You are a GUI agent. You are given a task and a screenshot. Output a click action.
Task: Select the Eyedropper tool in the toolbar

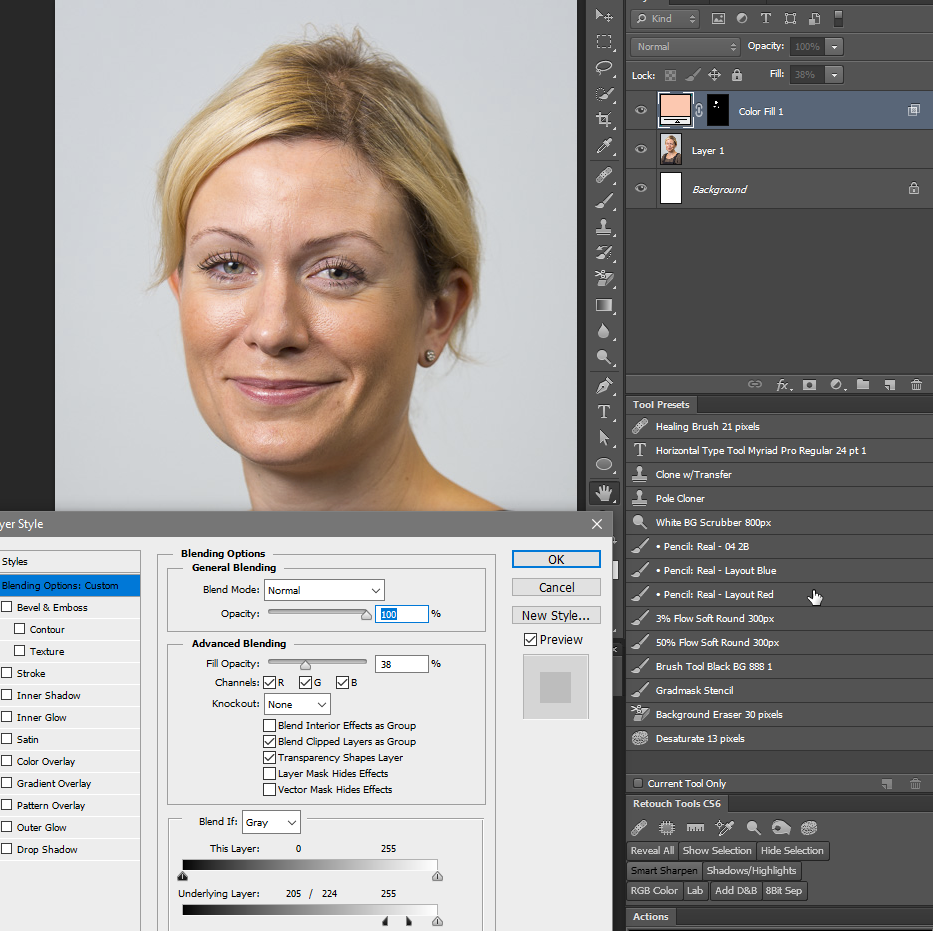tap(604, 147)
